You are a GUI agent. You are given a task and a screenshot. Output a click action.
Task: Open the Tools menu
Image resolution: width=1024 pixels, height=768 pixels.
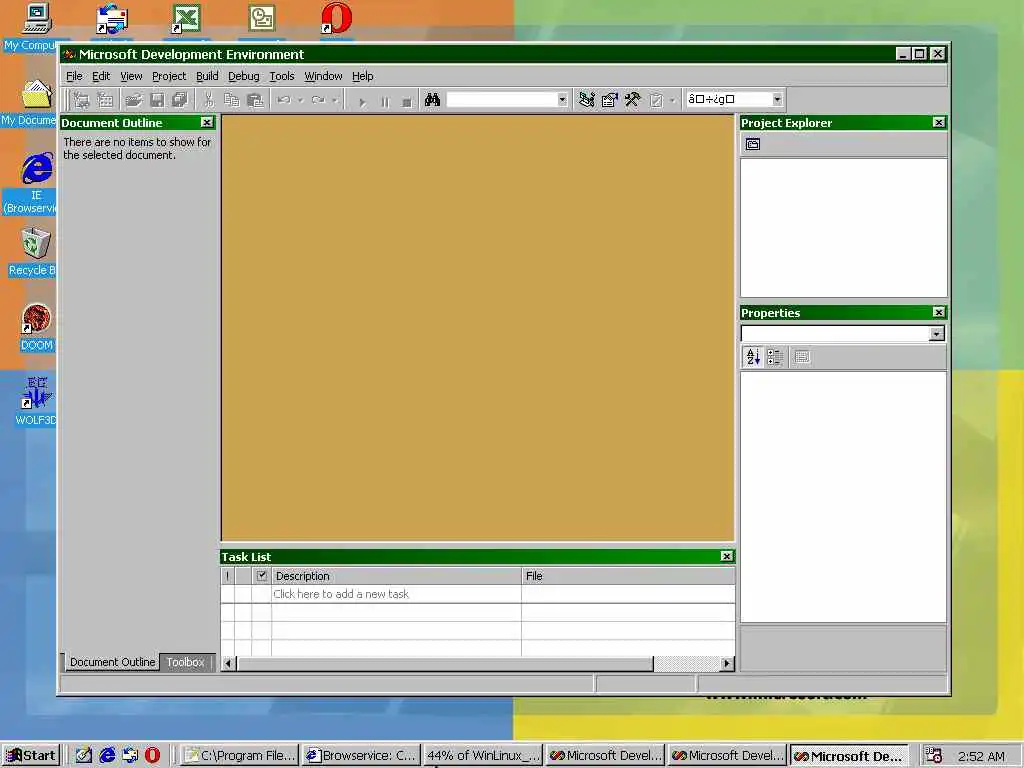click(x=281, y=76)
